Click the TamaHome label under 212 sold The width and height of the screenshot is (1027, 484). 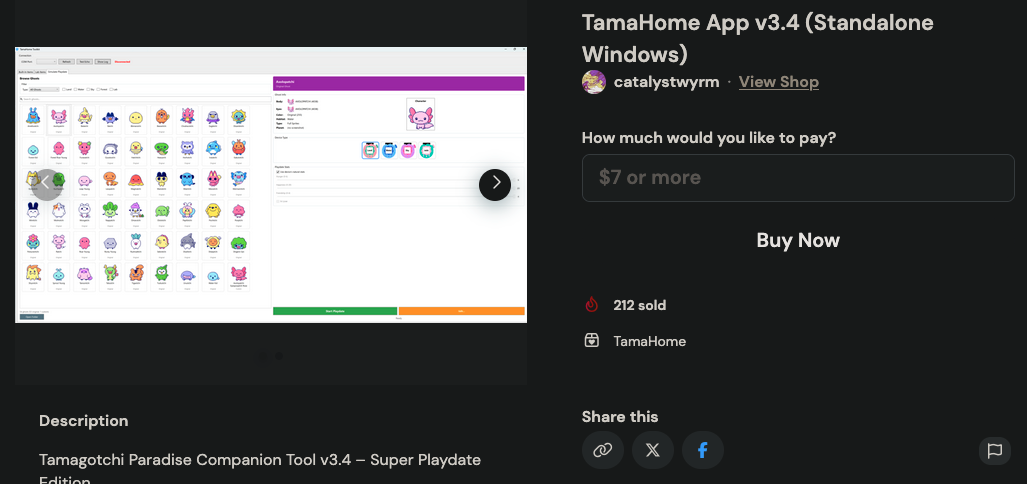click(x=650, y=341)
